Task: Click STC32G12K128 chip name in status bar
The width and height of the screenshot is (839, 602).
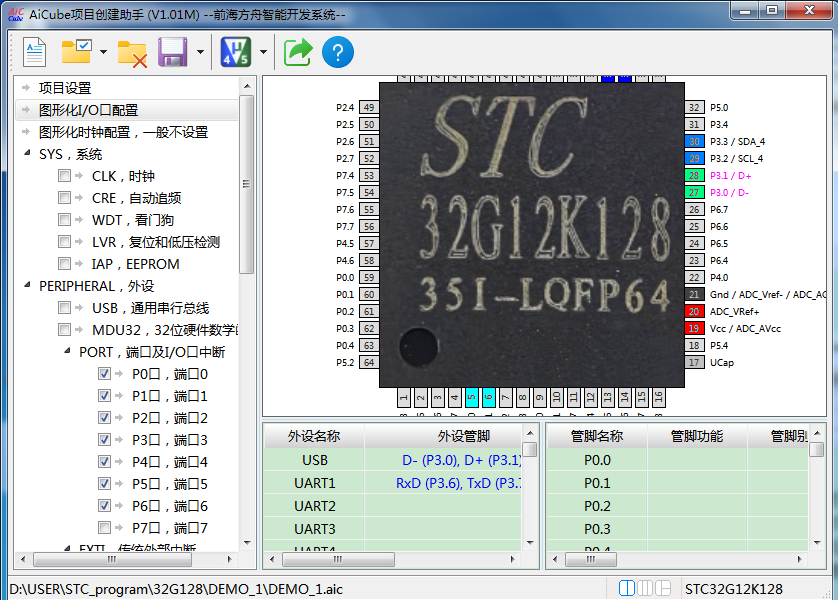Action: [x=734, y=589]
